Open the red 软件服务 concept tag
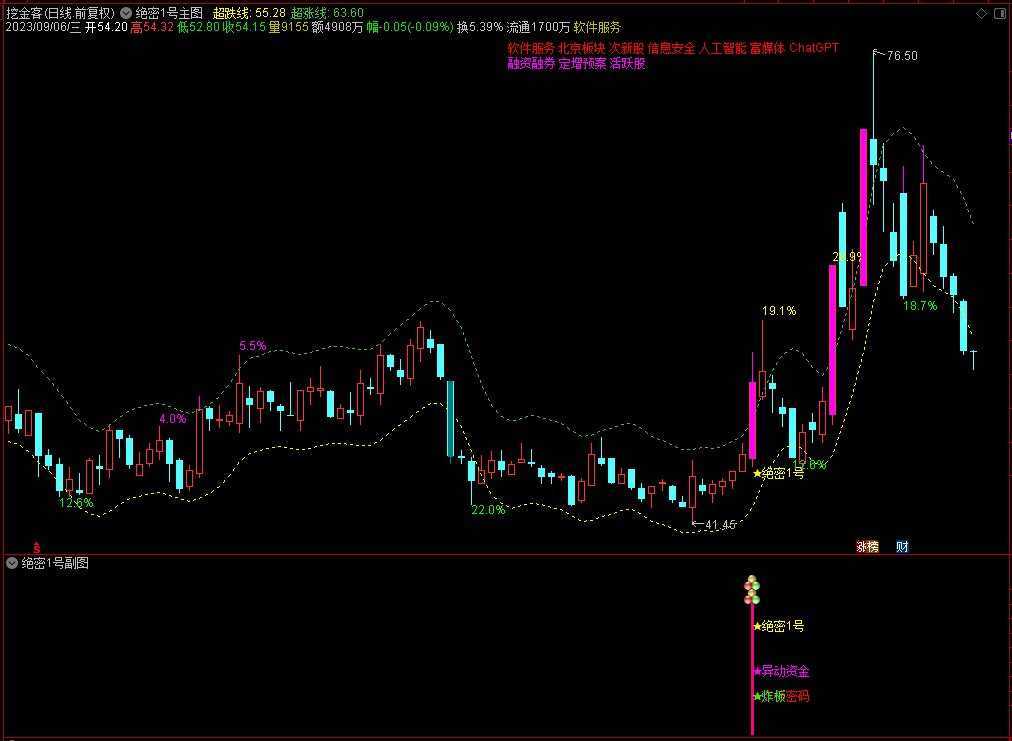Screen dimensions: 1012x741 (x=531, y=48)
